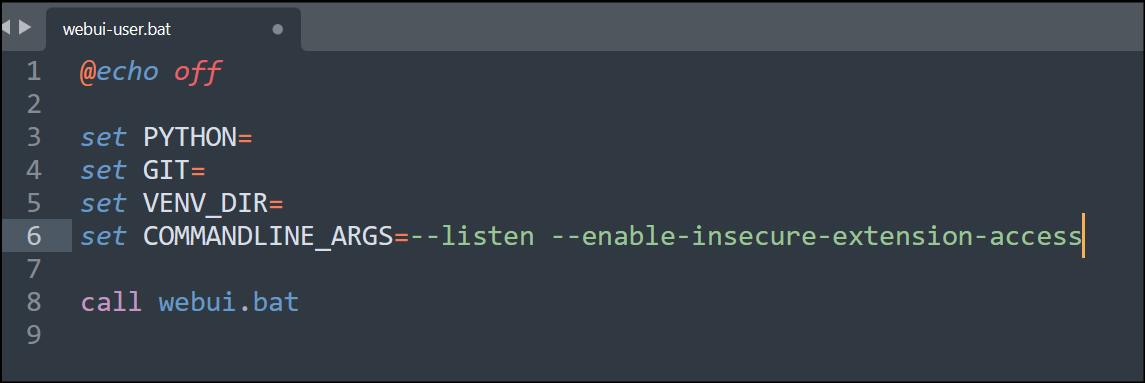Click the empty tab bar area beside the tab
Image resolution: width=1145 pixels, height=383 pixels.
tap(723, 28)
